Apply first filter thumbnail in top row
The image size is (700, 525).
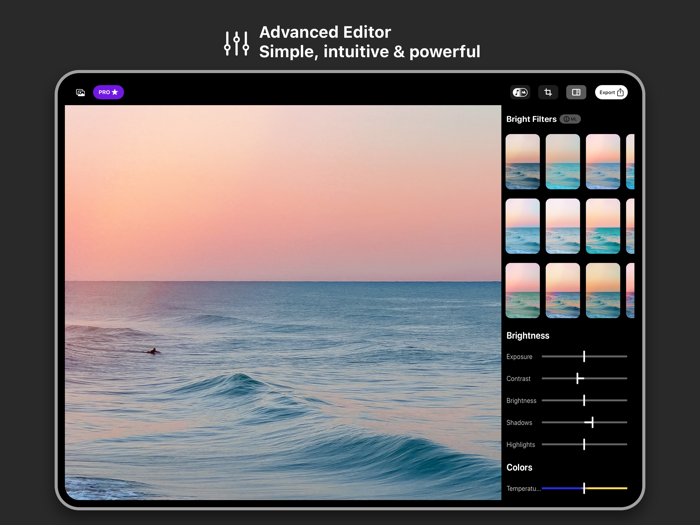(523, 162)
